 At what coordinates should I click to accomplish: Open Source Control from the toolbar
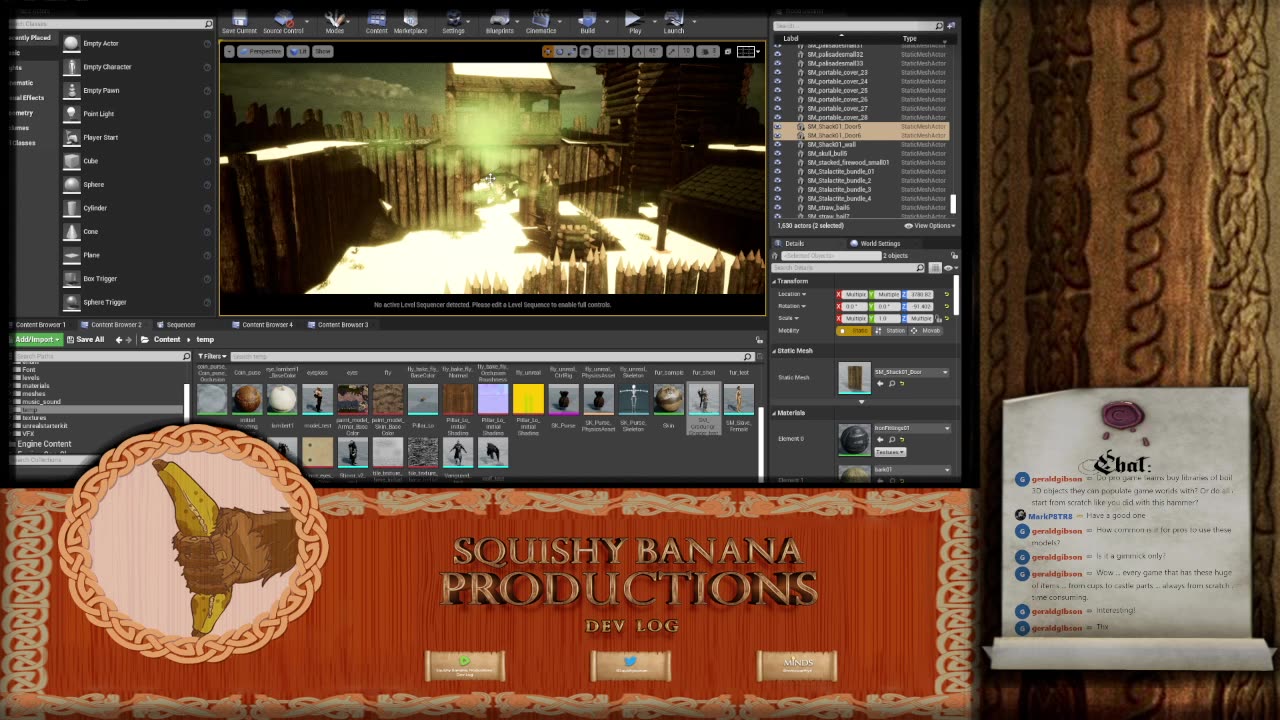[x=283, y=20]
